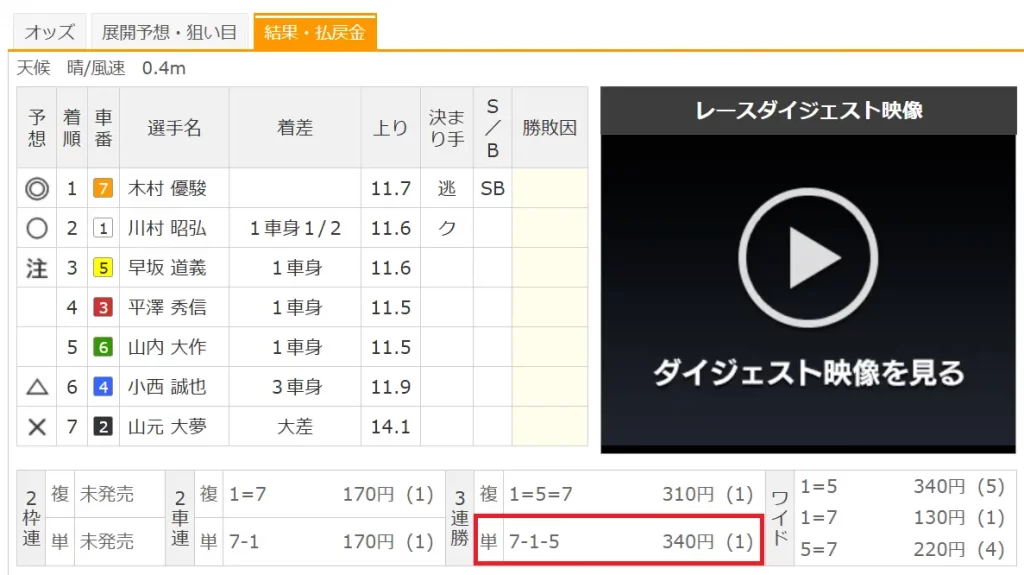Click the 勝敗因 column header
This screenshot has height=575, width=1024.
[550, 128]
